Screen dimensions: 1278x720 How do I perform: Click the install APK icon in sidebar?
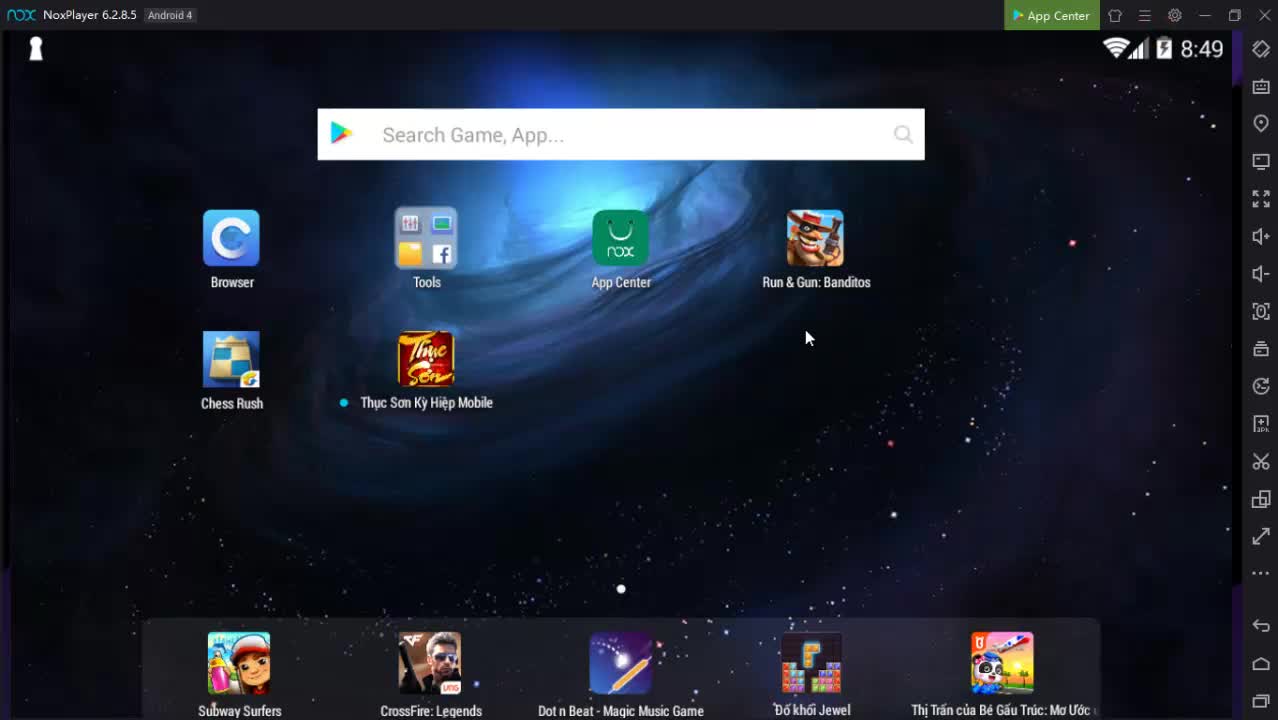pyautogui.click(x=1261, y=424)
